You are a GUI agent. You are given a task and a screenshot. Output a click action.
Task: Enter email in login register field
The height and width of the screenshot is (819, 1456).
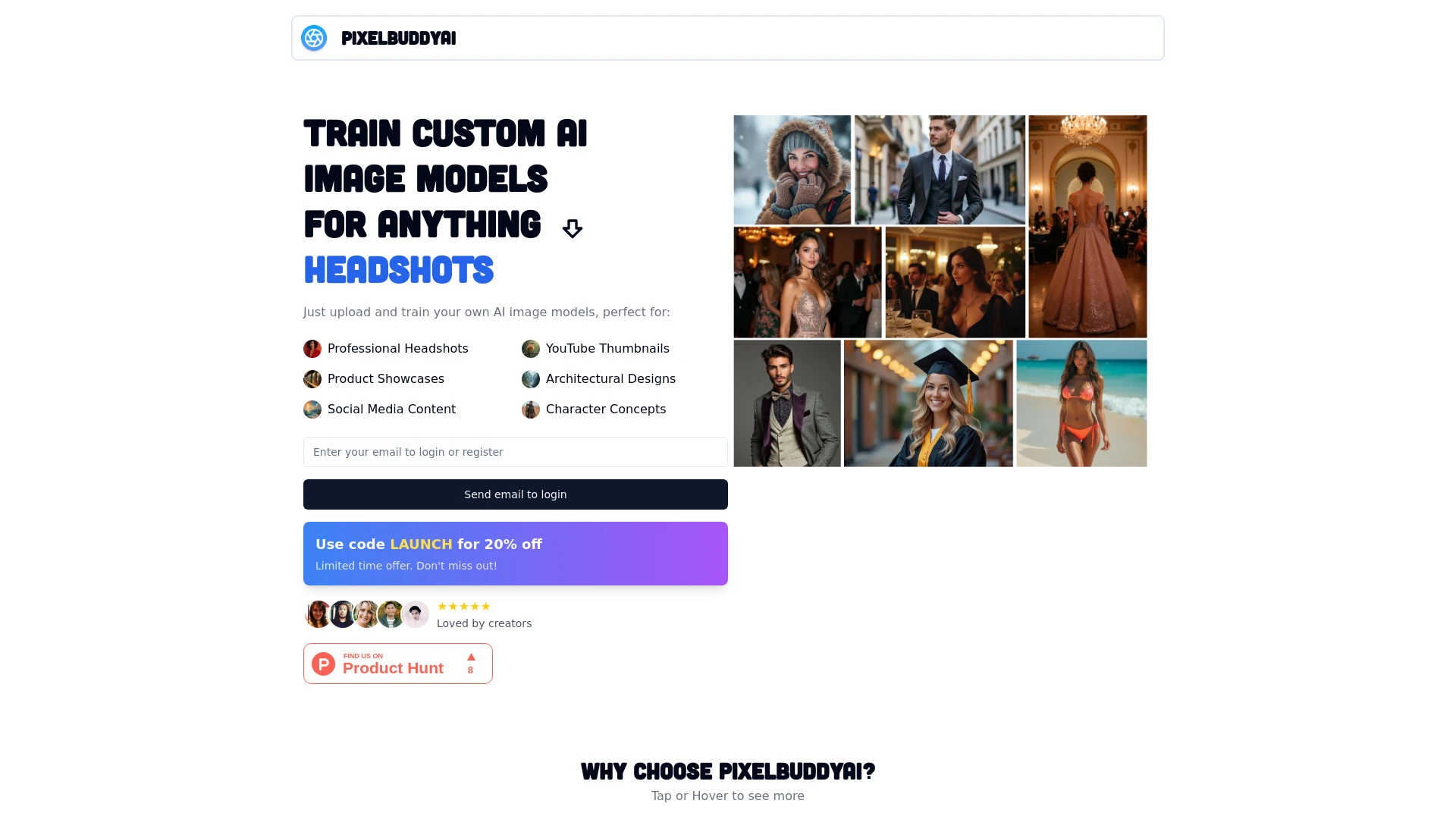pos(515,452)
